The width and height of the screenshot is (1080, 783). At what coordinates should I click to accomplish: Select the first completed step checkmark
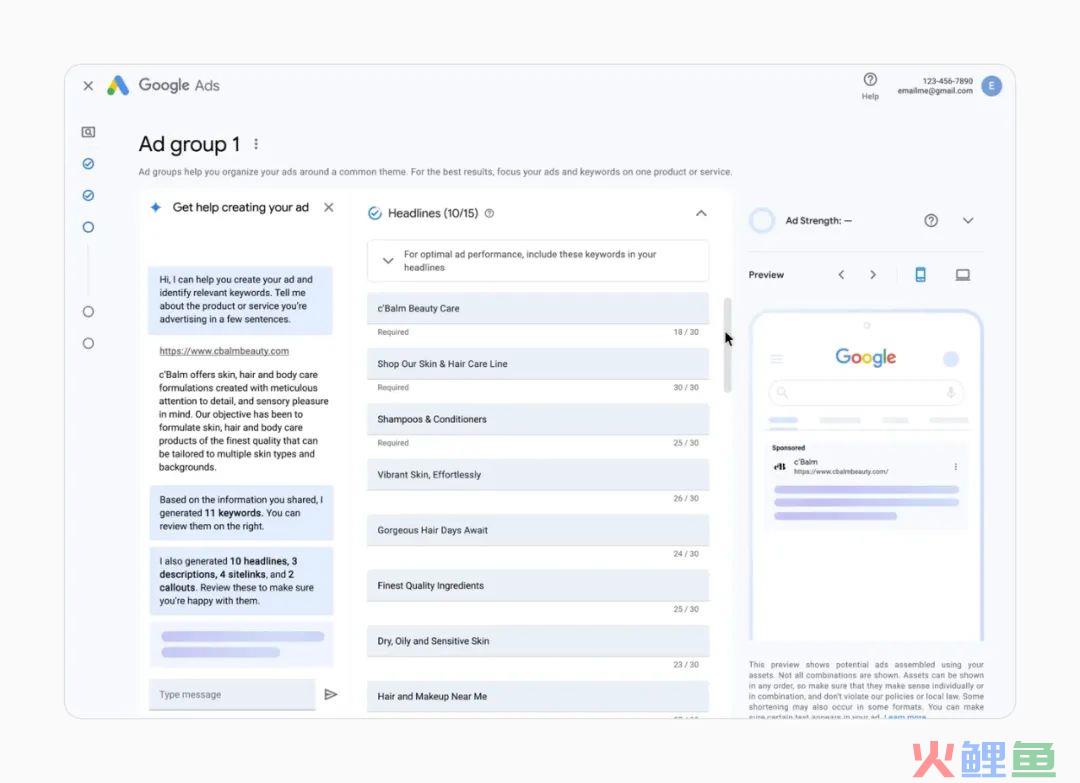coord(88,163)
